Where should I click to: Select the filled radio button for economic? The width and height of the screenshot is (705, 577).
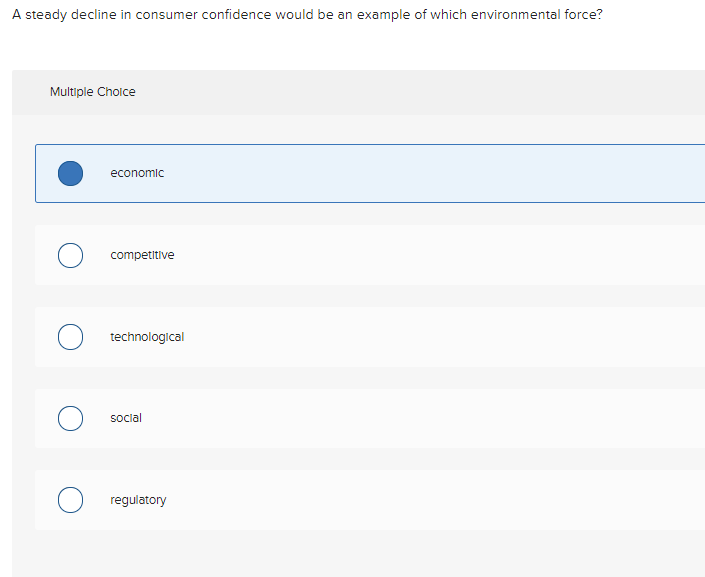[x=70, y=173]
